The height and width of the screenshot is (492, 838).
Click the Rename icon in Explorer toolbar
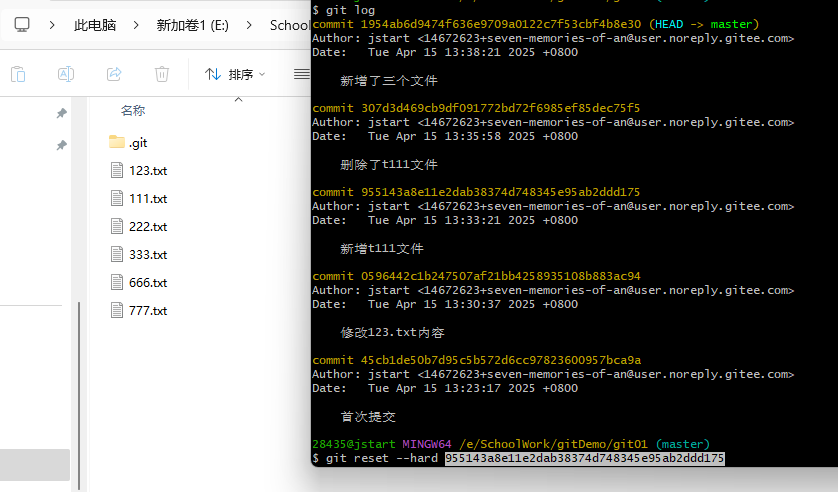66,74
